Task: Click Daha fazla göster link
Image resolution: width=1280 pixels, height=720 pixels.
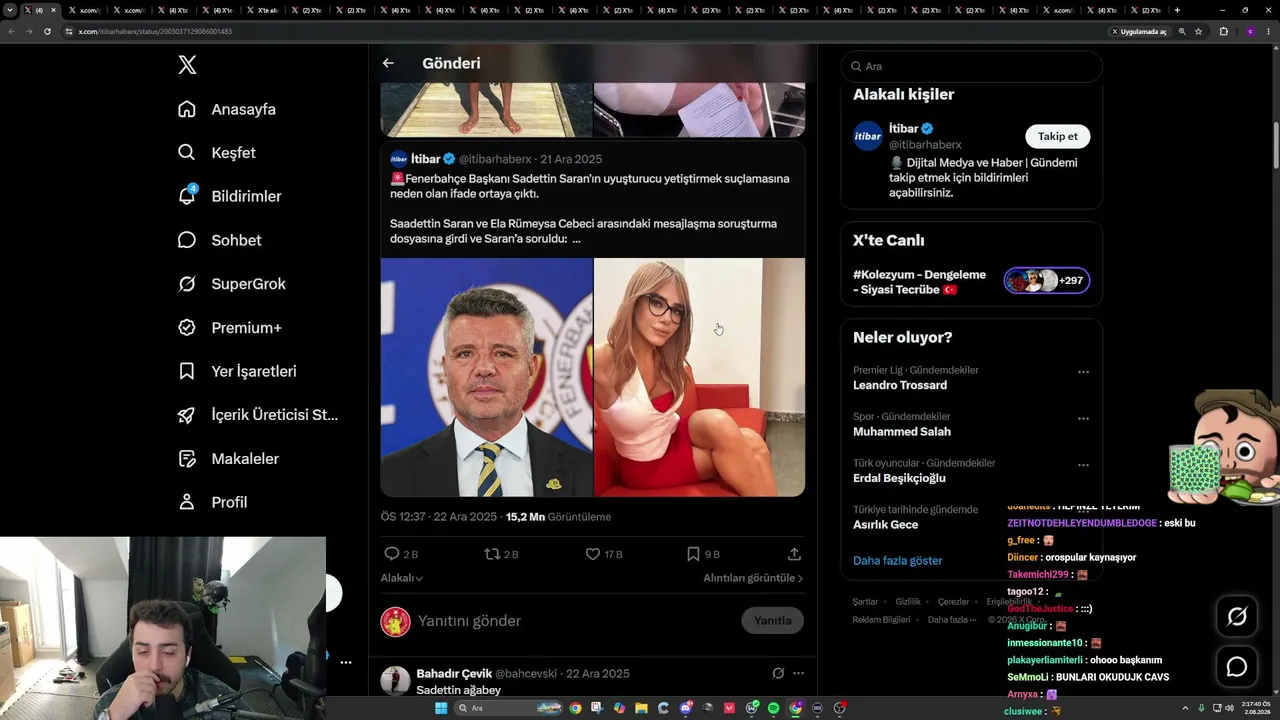Action: (898, 561)
